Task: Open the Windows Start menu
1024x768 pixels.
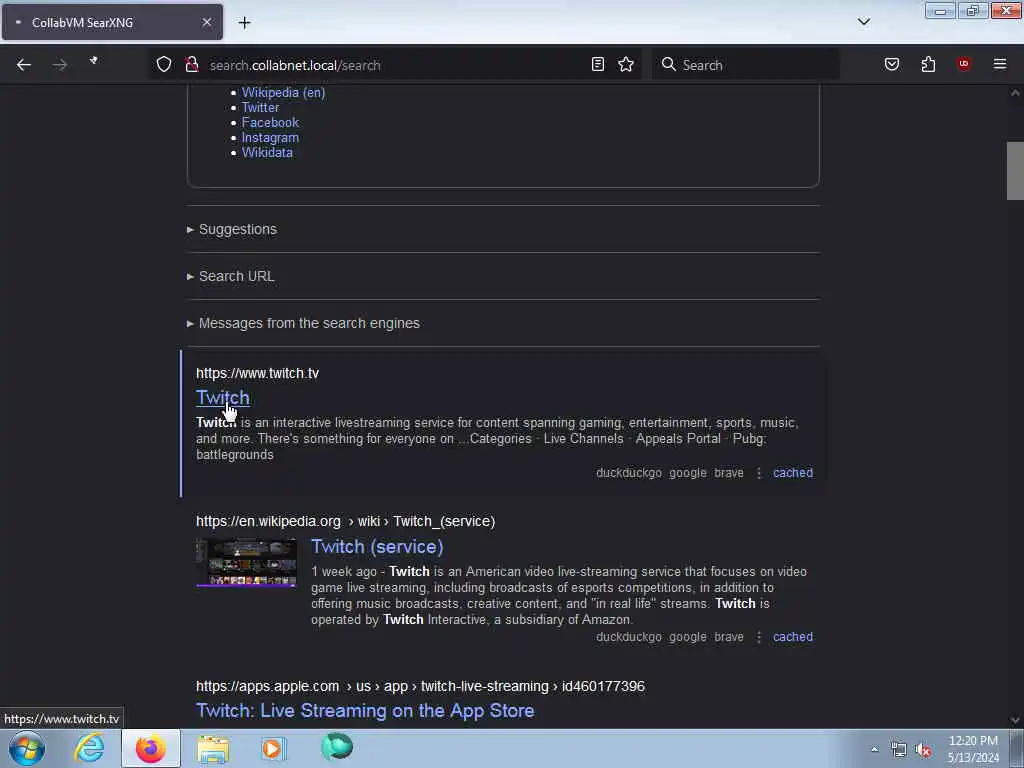Action: [27, 748]
